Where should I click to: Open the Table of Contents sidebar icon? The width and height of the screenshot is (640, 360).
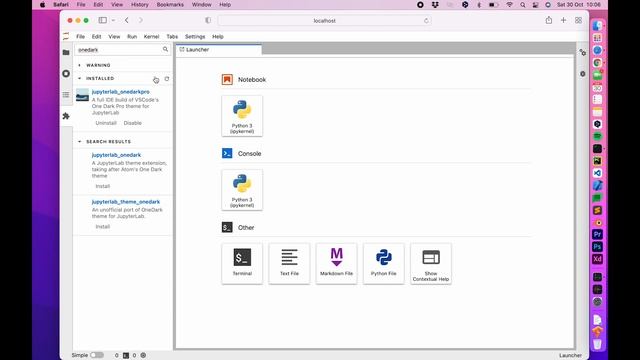click(66, 95)
